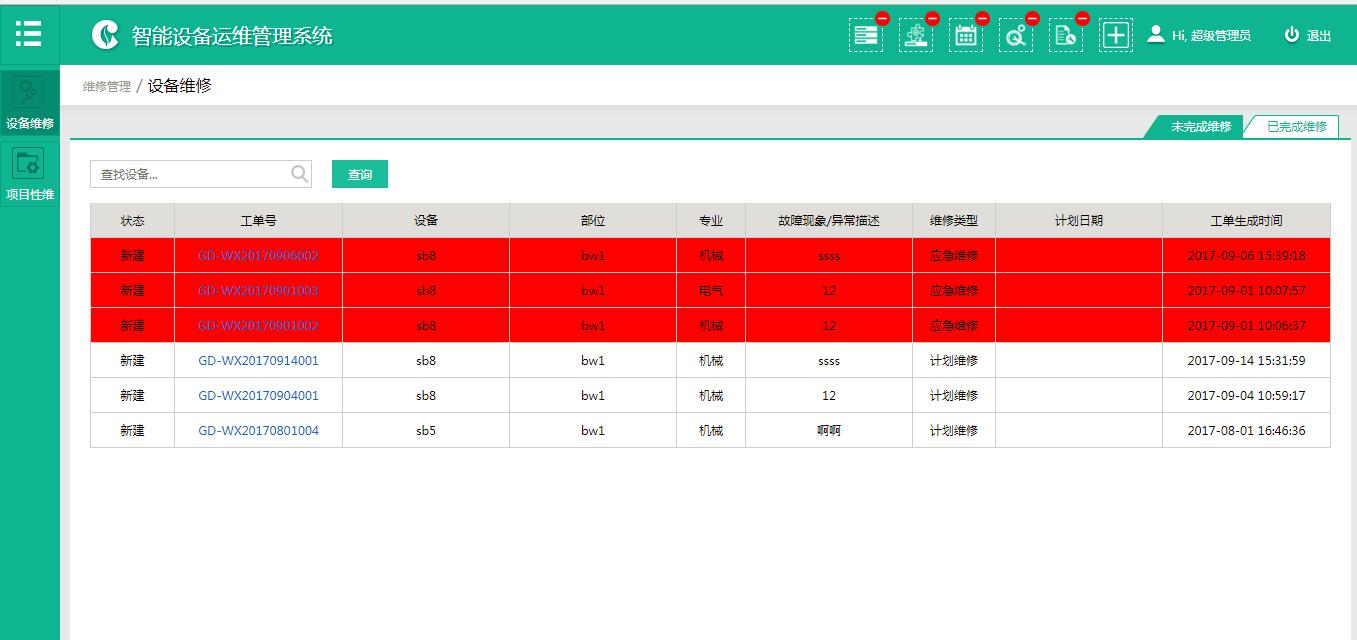Open work order GD-WX20170801004
This screenshot has width=1357, height=640.
tap(258, 430)
